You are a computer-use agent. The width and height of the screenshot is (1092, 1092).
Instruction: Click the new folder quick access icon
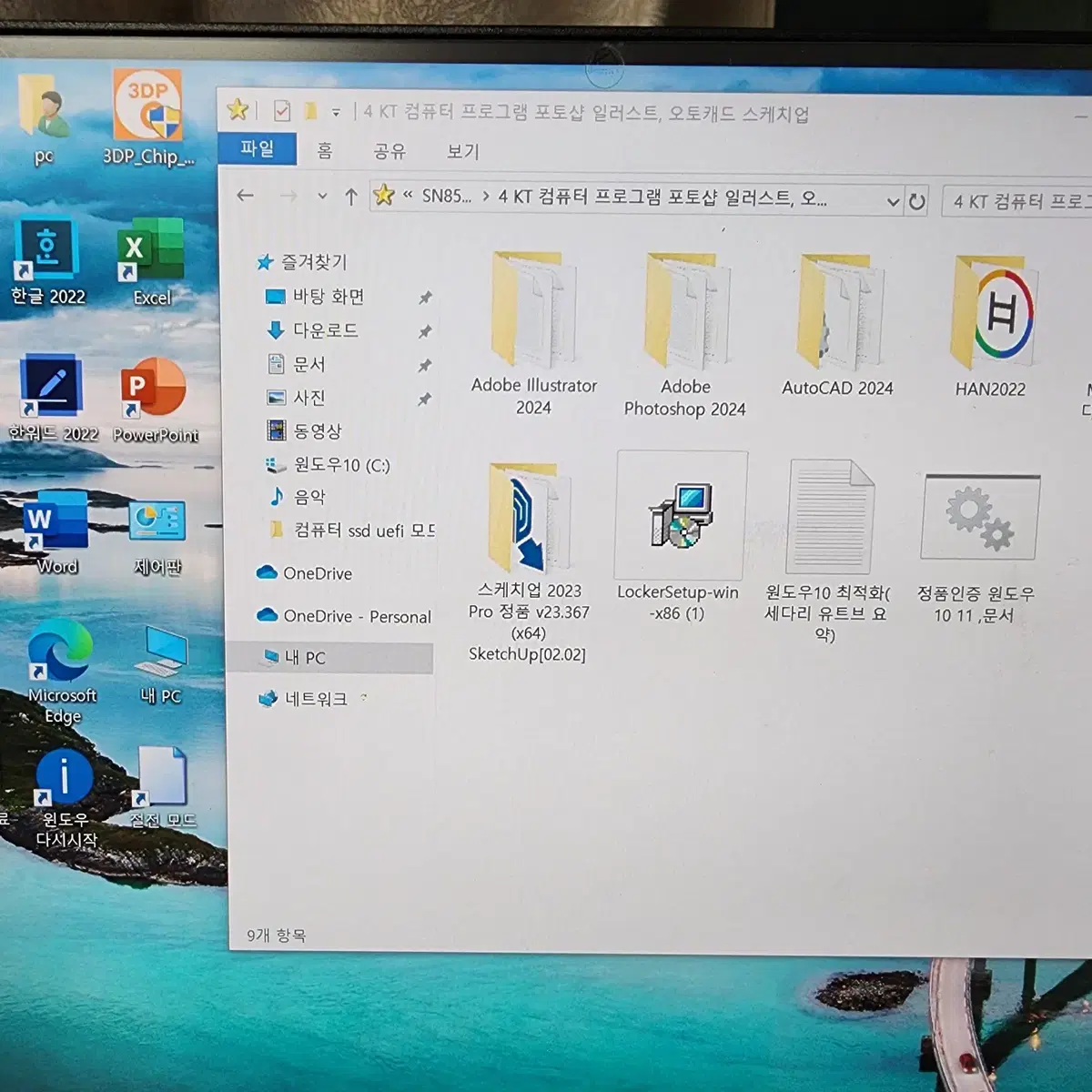(x=311, y=112)
